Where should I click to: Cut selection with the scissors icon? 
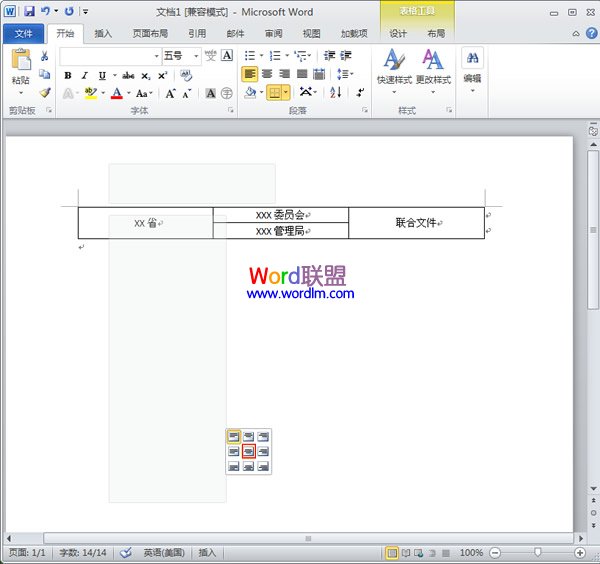[44, 56]
